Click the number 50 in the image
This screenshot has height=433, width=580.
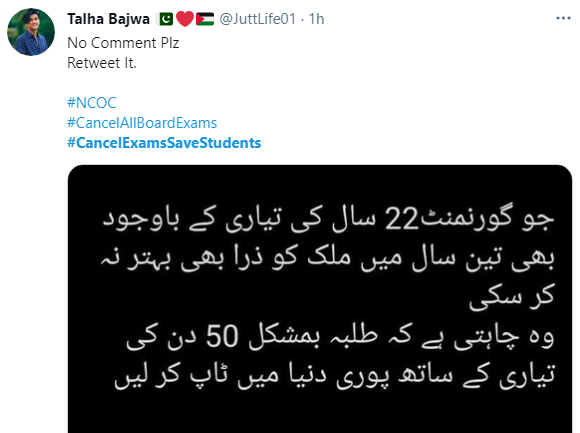click(222, 336)
